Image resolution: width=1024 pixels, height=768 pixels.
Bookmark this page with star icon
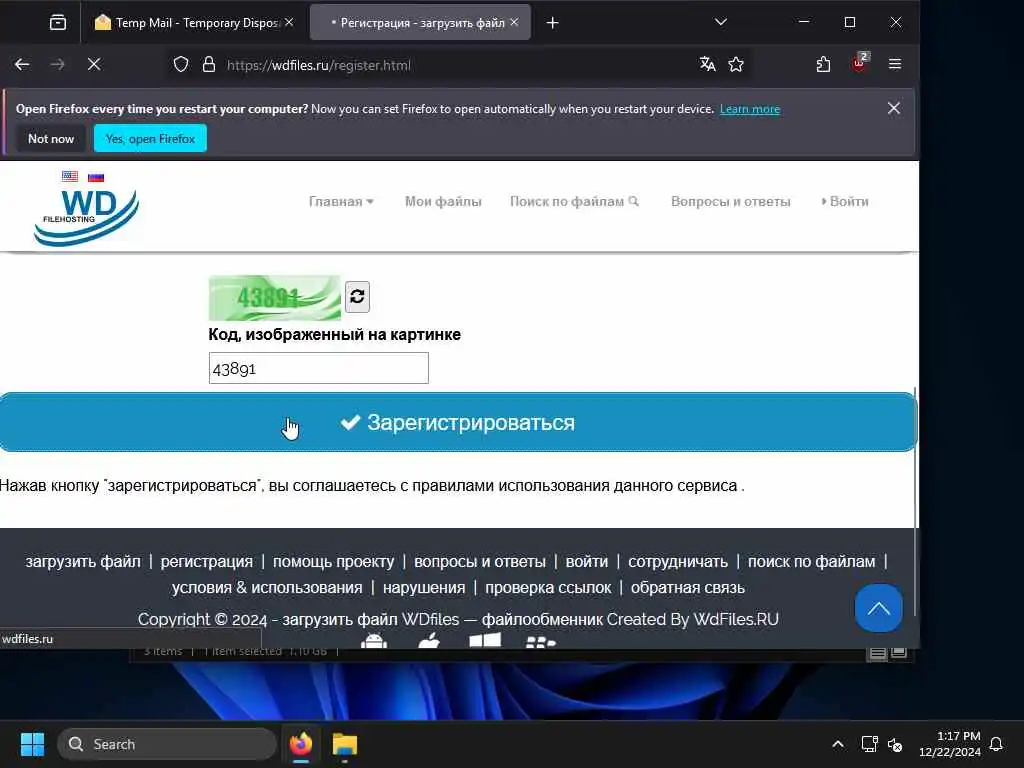pos(736,64)
